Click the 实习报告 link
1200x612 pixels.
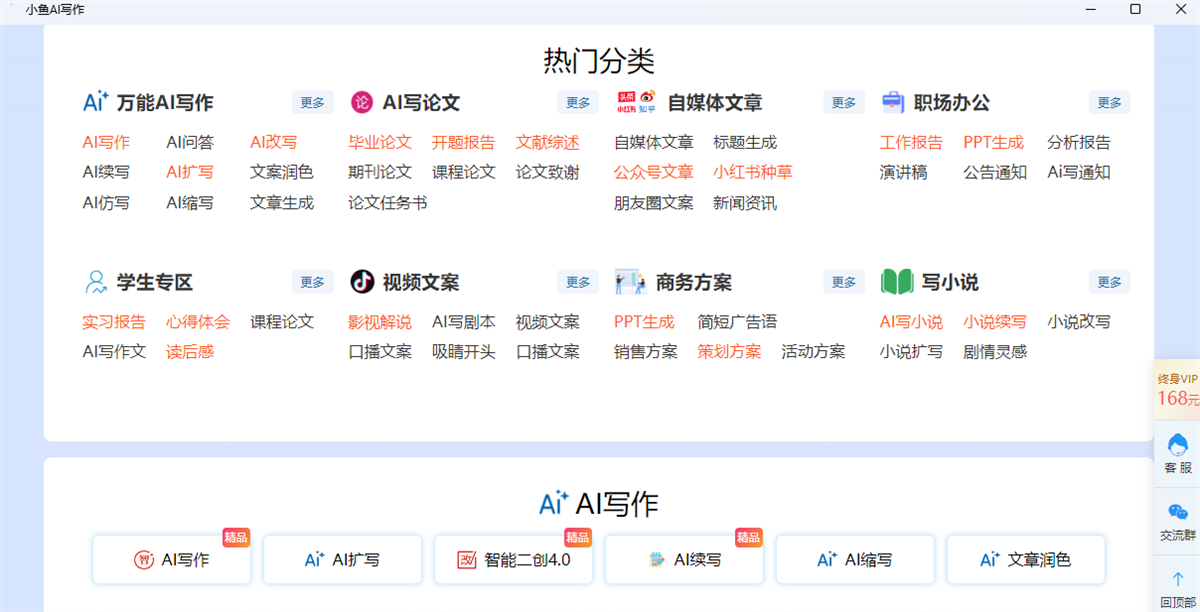(x=113, y=321)
